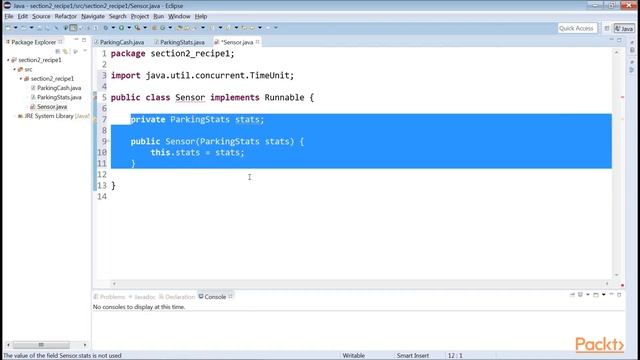Select Sensor.java in Package Explorer tree

pos(52,107)
